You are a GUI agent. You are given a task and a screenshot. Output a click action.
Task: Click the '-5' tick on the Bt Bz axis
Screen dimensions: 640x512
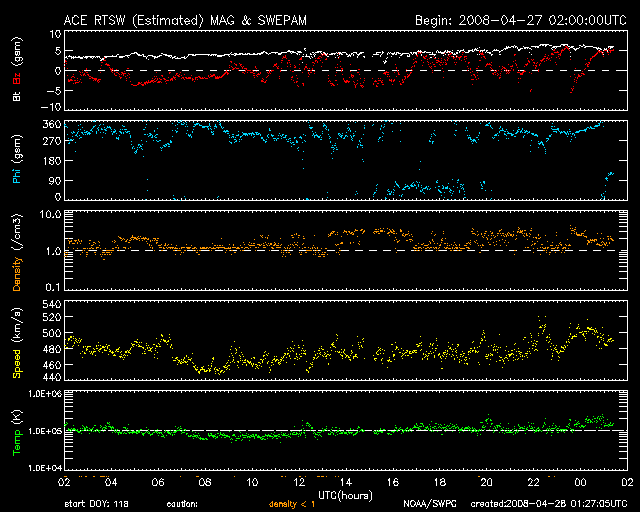pos(55,91)
